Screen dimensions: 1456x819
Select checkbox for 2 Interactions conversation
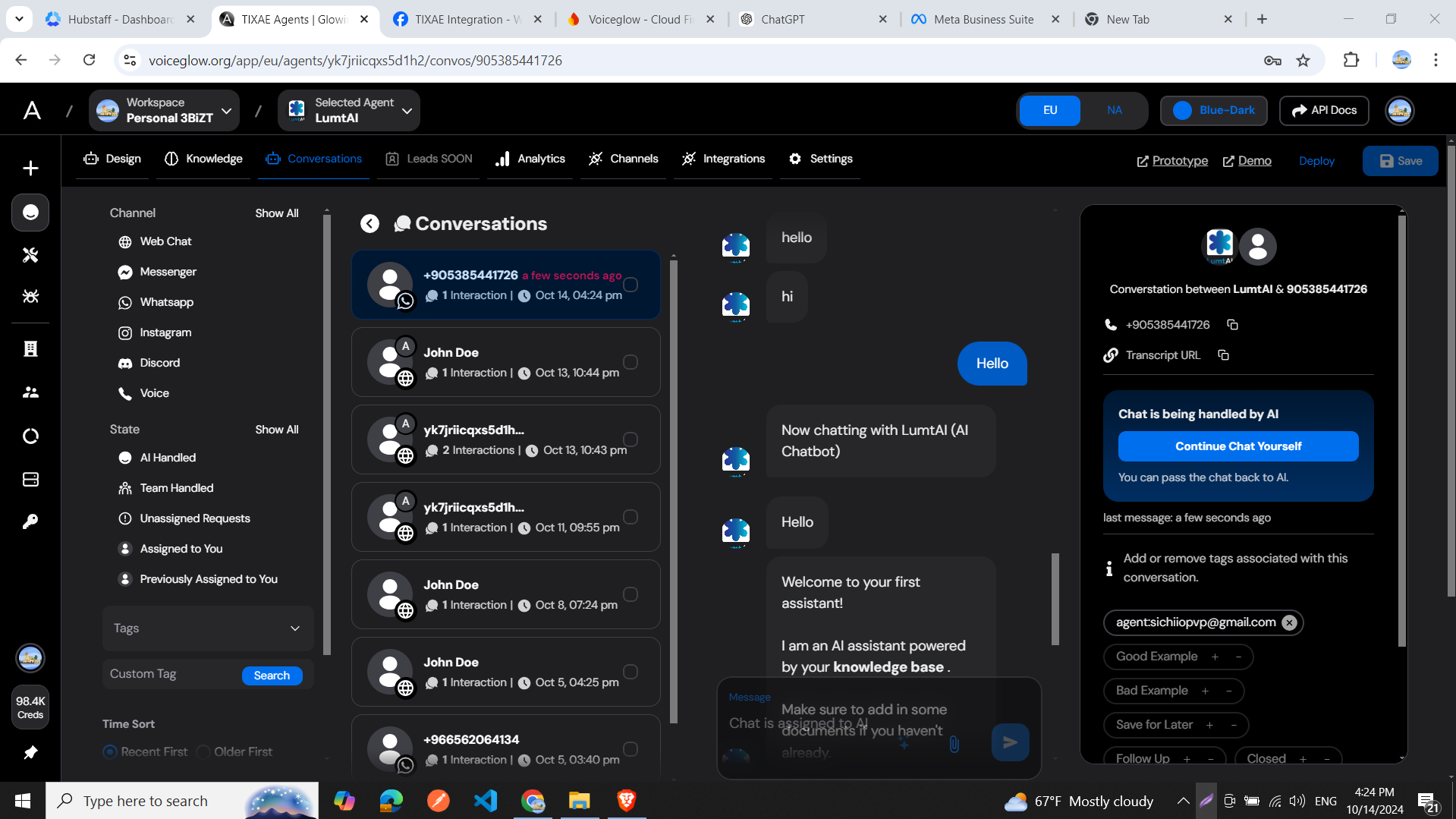631,439
